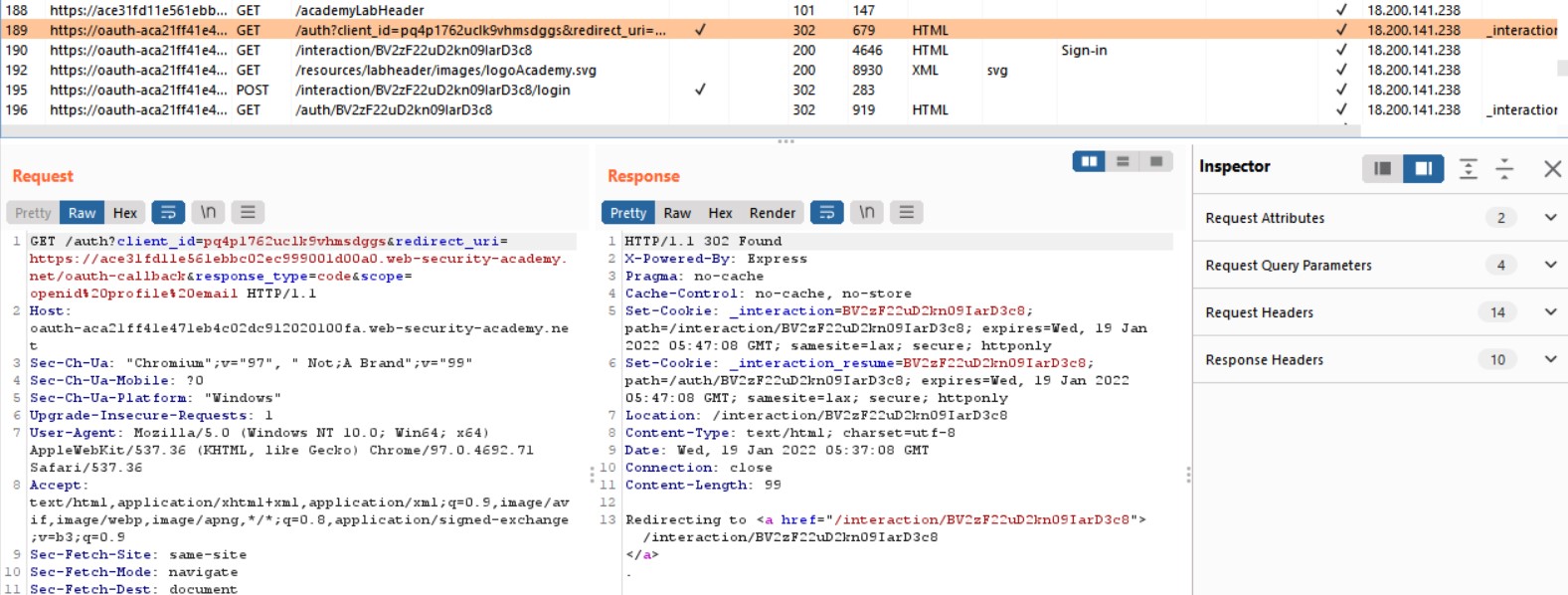Select side-by-side request/response layout
The height and width of the screenshot is (595, 1568).
pos(1090,161)
